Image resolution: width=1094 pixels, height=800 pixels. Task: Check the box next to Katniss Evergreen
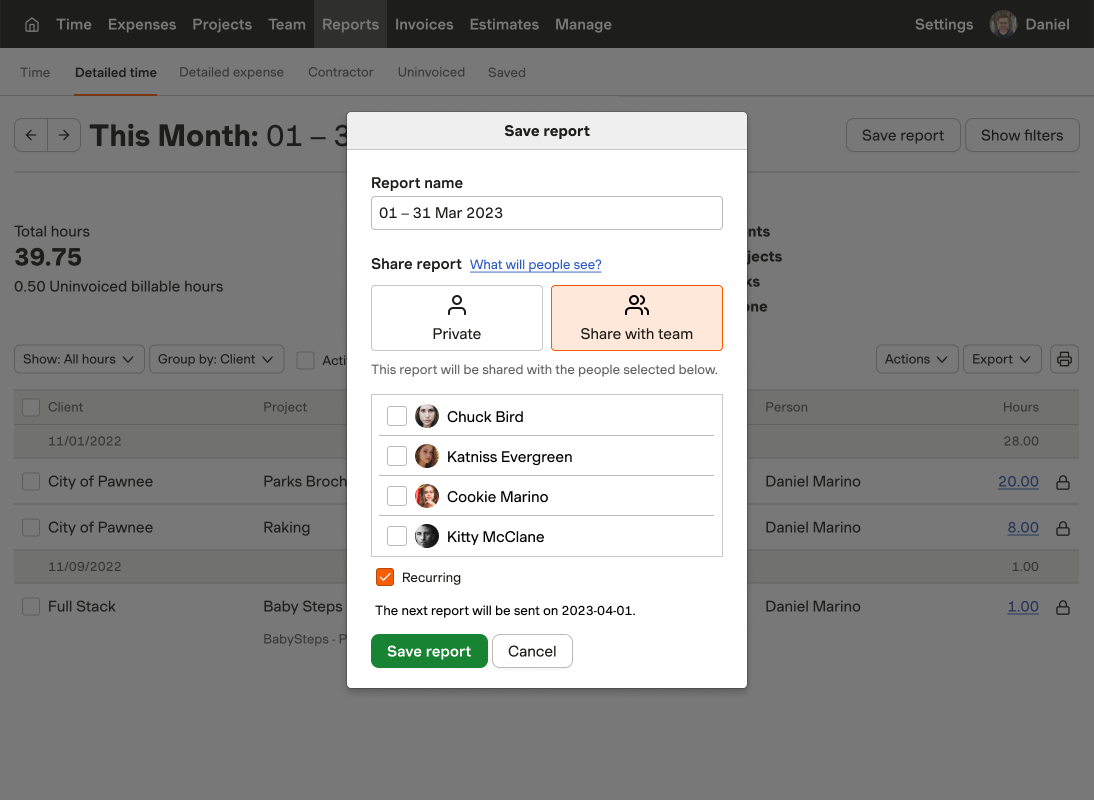396,456
